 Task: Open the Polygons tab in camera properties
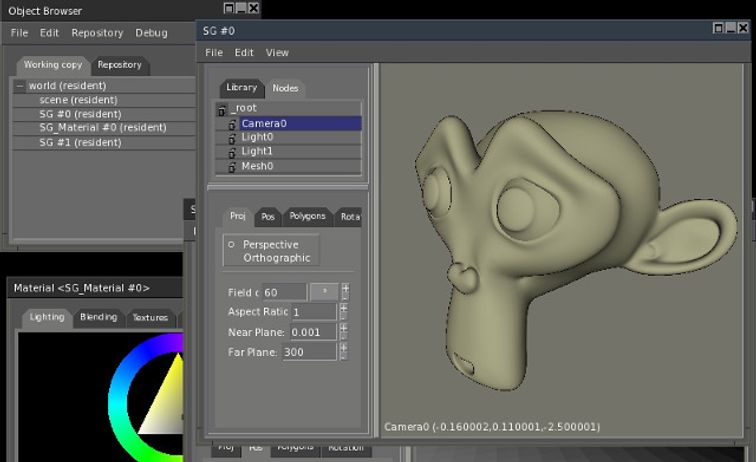tap(307, 216)
